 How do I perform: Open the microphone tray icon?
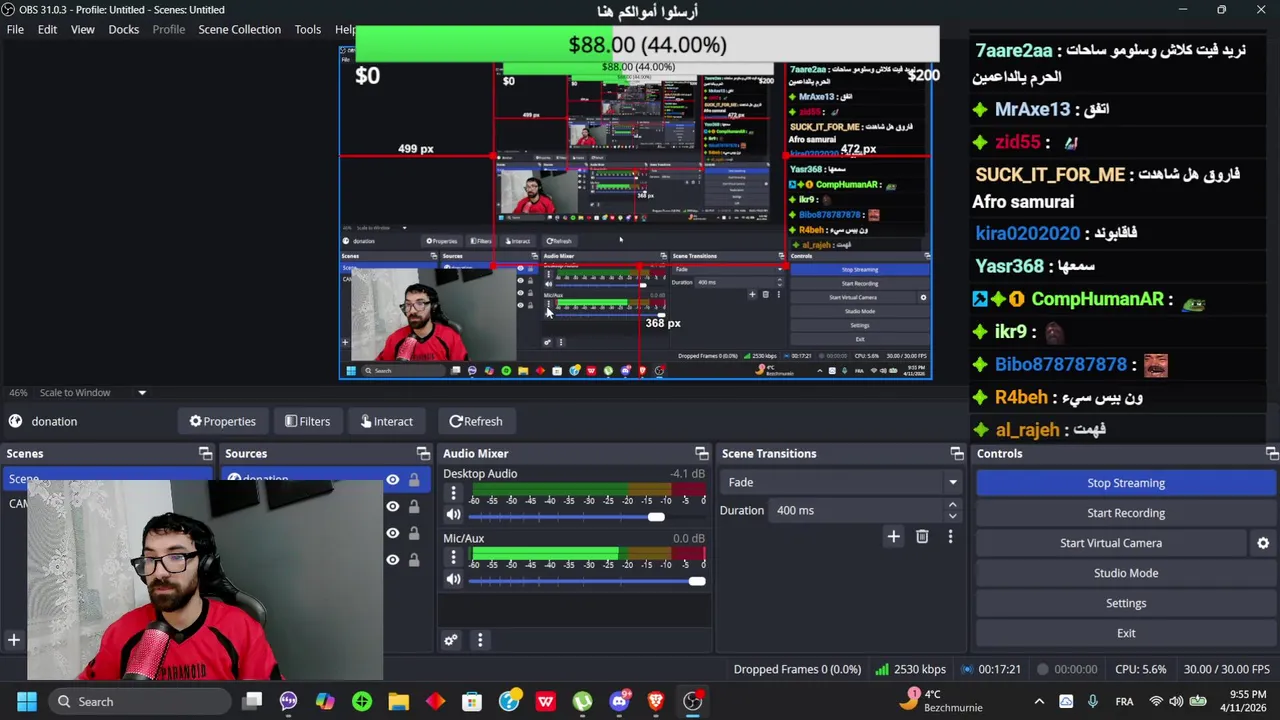(x=1092, y=701)
